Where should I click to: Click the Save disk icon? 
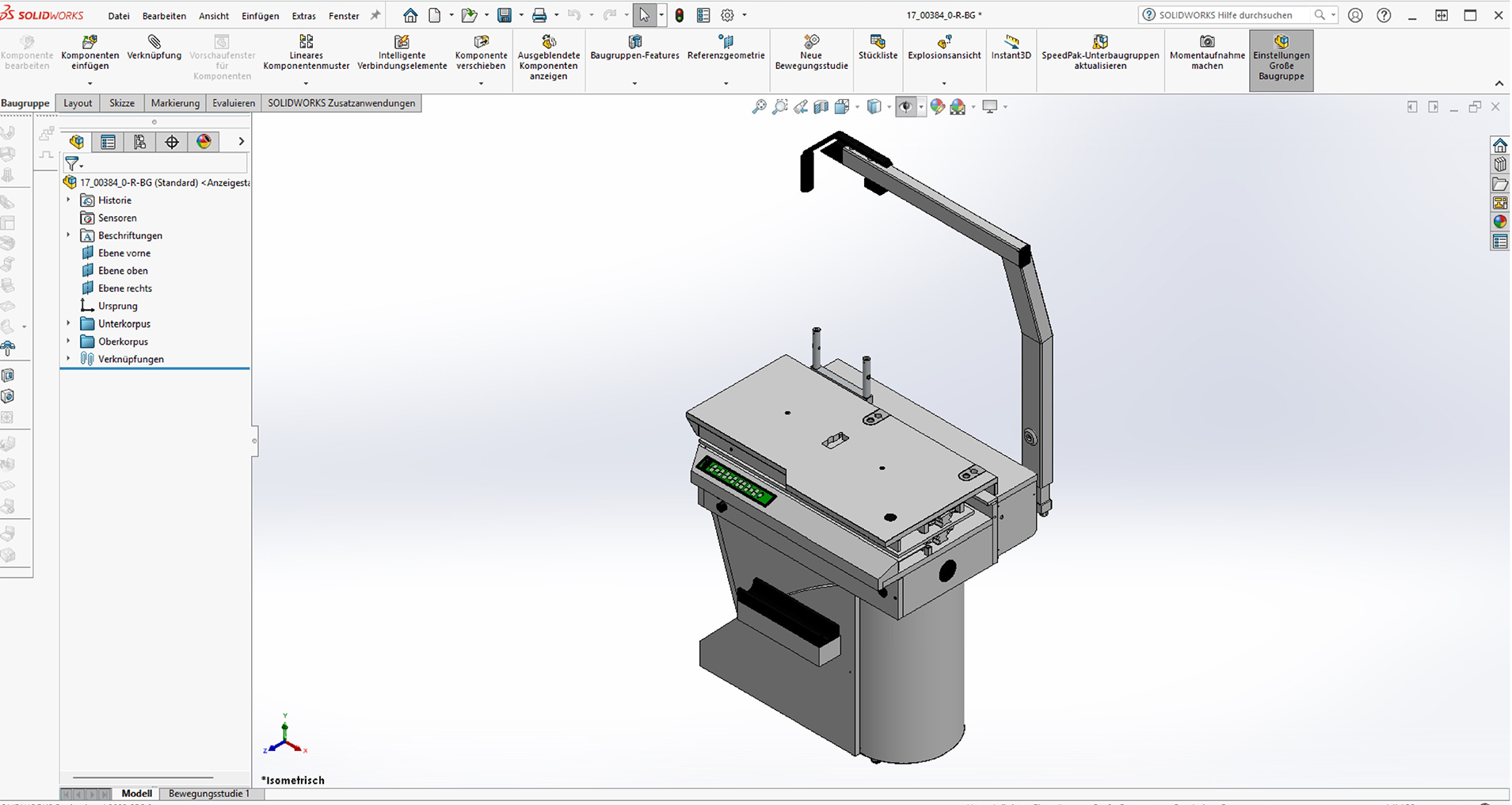(505, 15)
